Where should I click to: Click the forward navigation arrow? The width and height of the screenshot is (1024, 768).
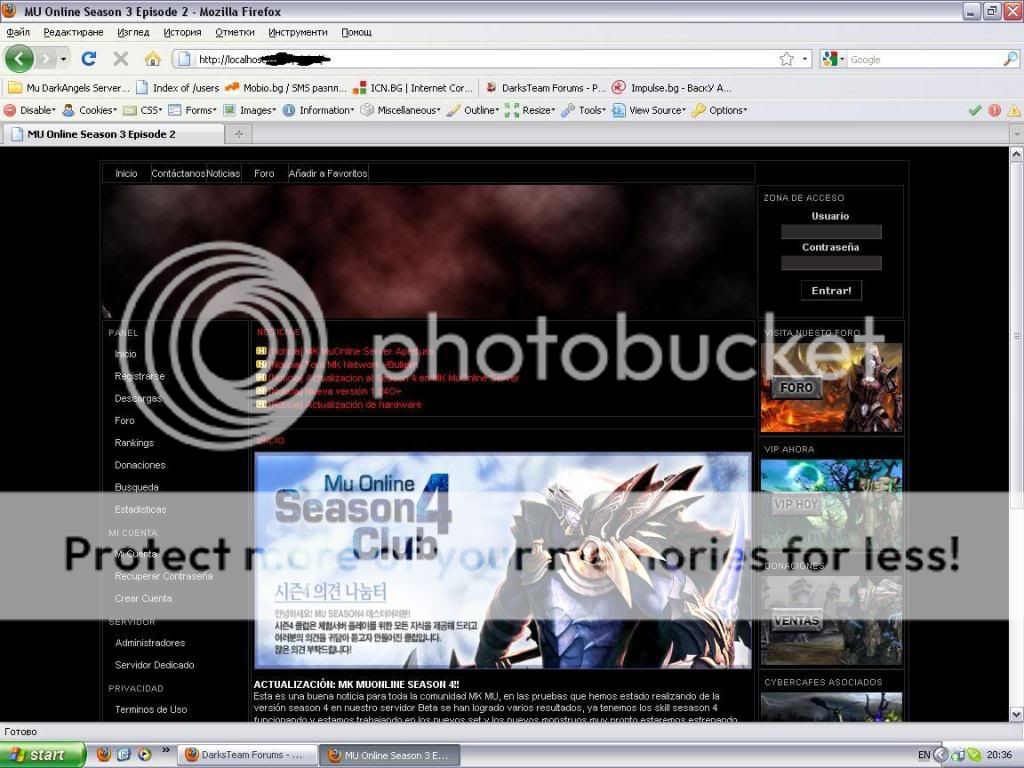point(46,59)
